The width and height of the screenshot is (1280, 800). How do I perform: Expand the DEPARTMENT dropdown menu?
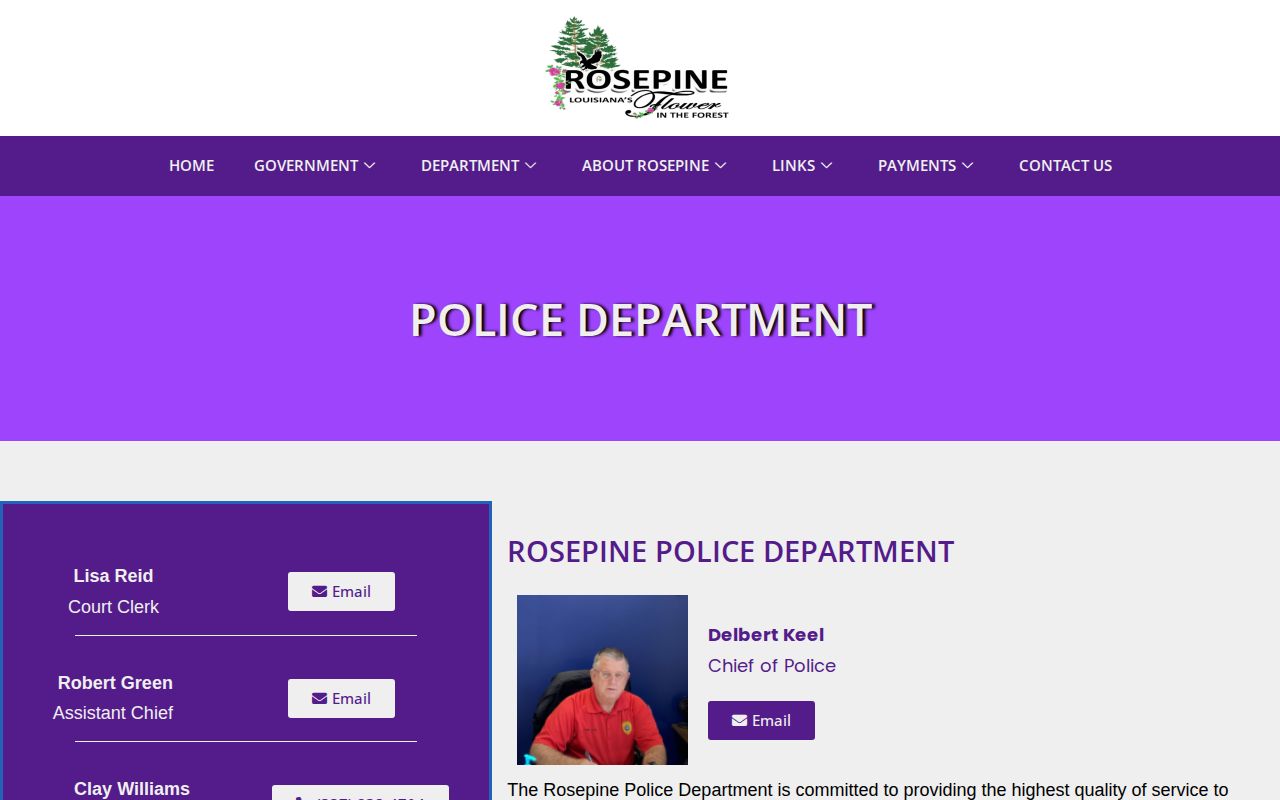pyautogui.click(x=479, y=166)
